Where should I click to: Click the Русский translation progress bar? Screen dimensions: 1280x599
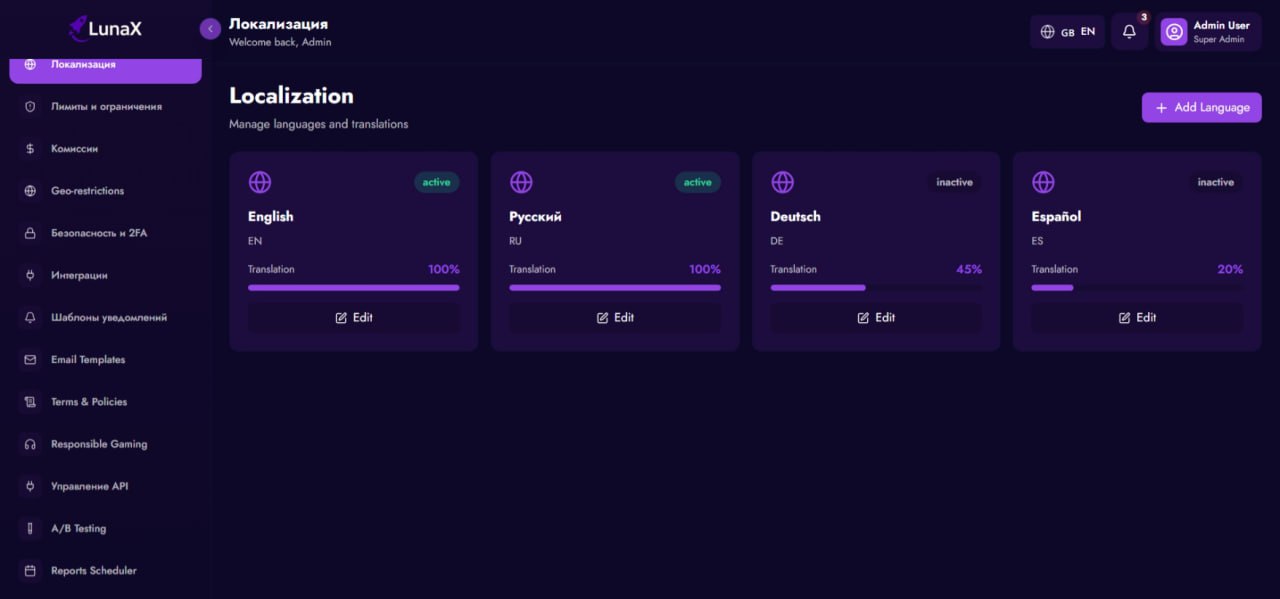(x=615, y=288)
